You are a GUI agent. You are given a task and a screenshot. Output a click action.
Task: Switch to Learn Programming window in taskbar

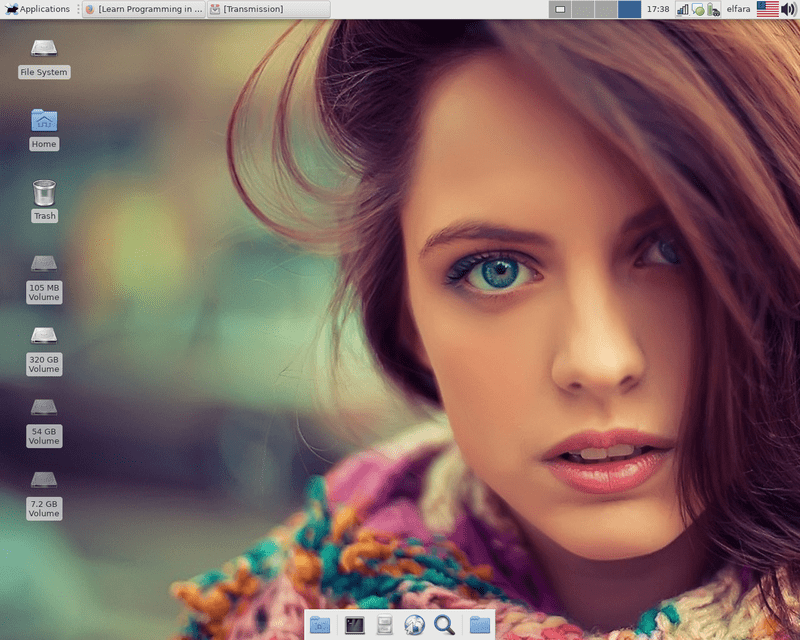(143, 9)
